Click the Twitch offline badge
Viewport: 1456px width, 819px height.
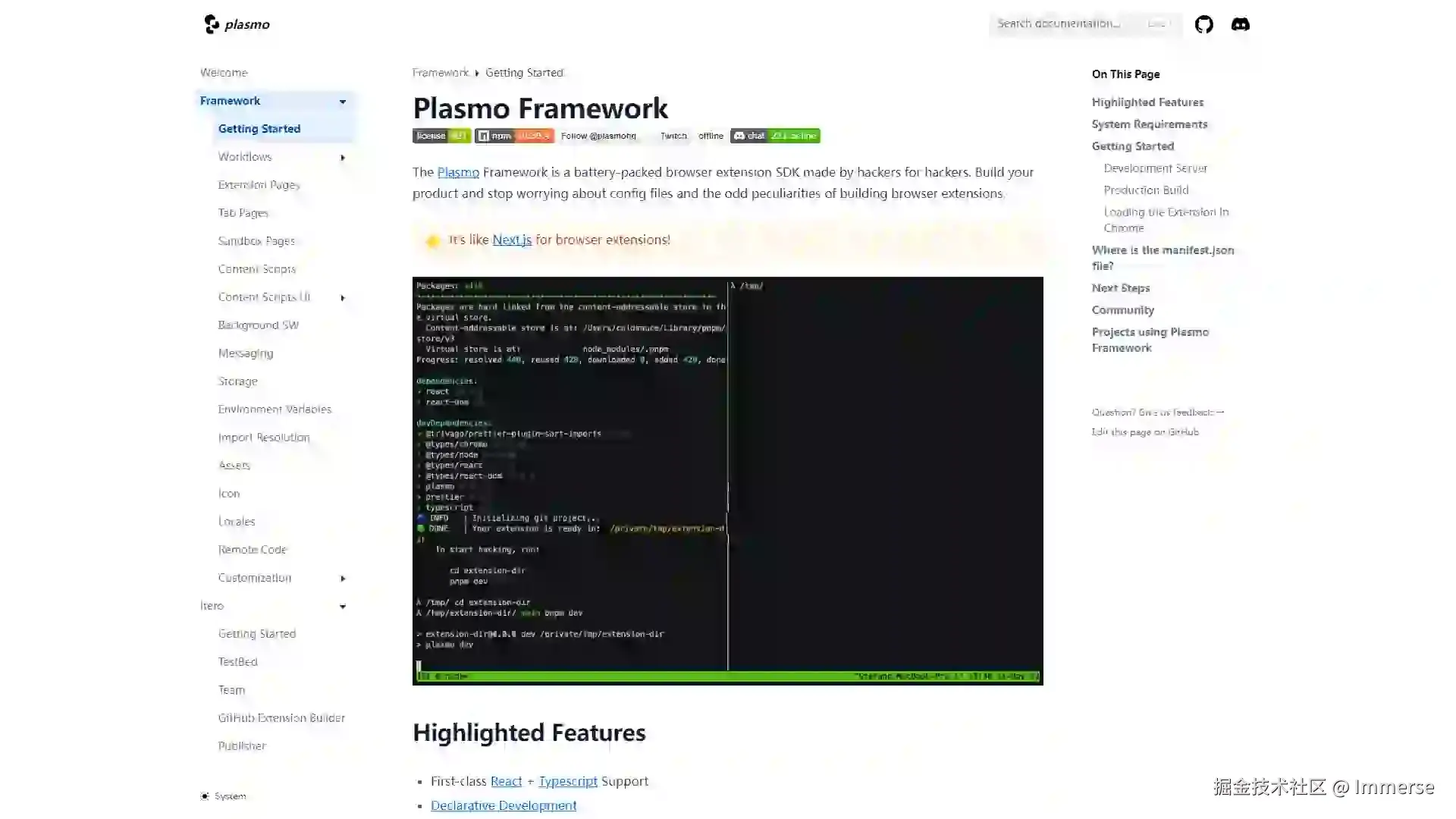[692, 136]
